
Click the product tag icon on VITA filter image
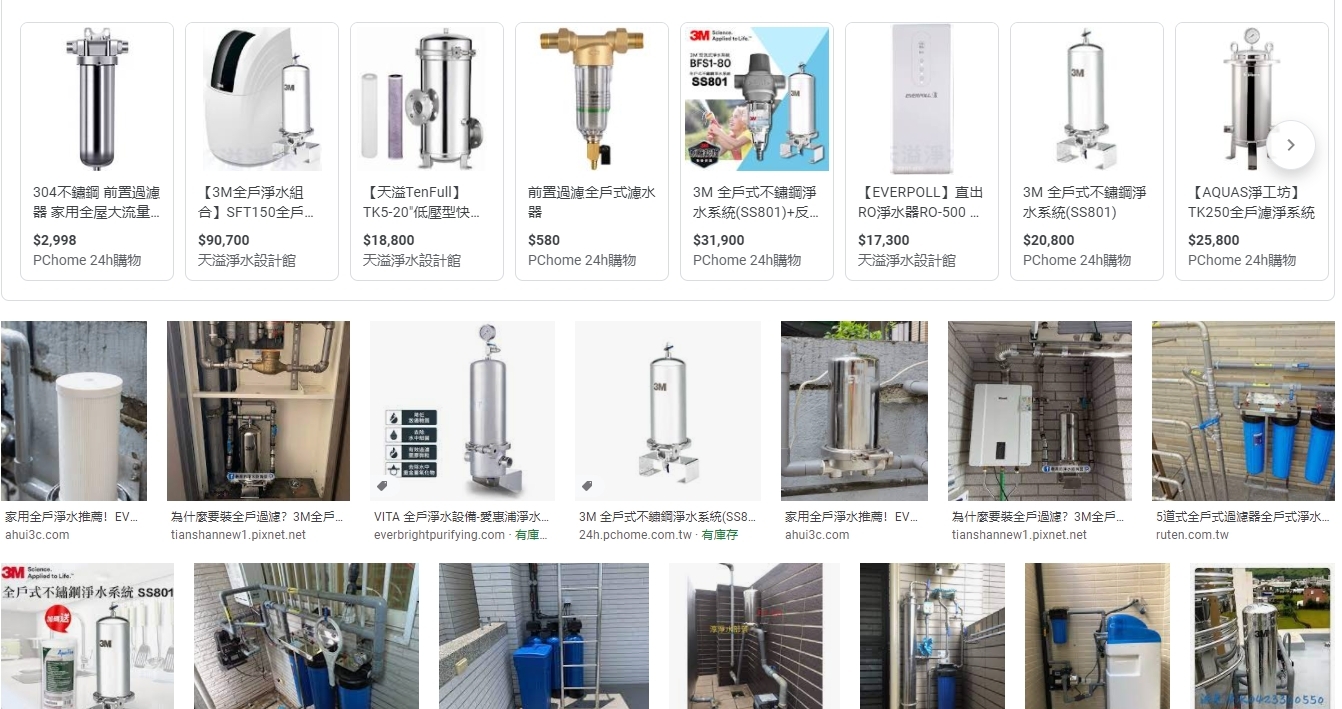[382, 486]
